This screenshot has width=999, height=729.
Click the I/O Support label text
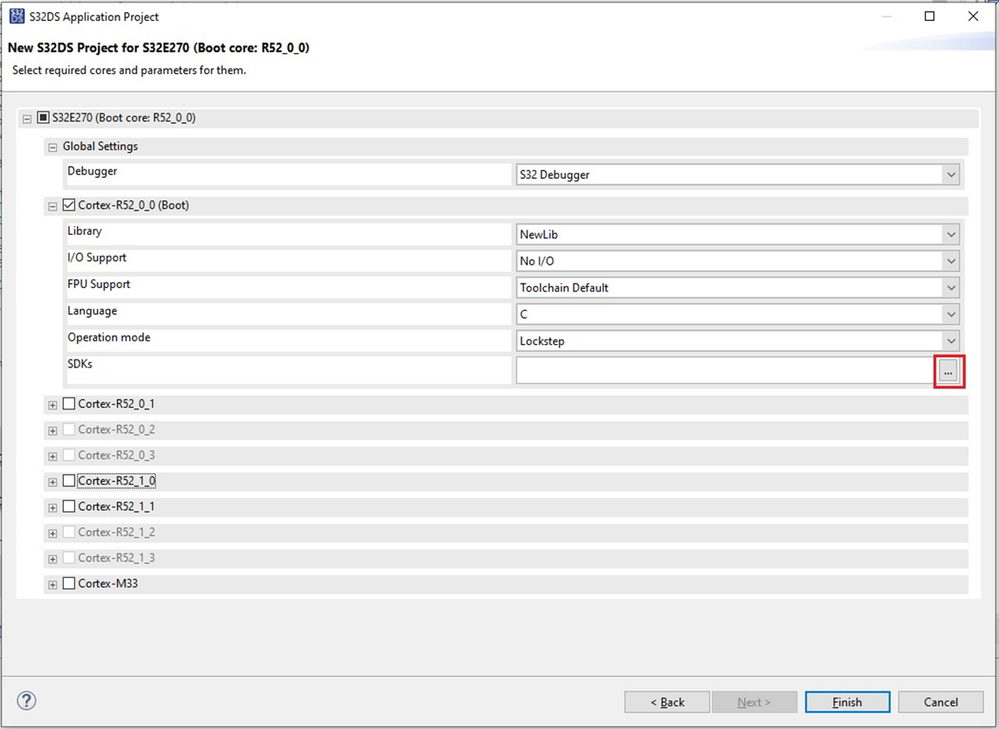[97, 257]
